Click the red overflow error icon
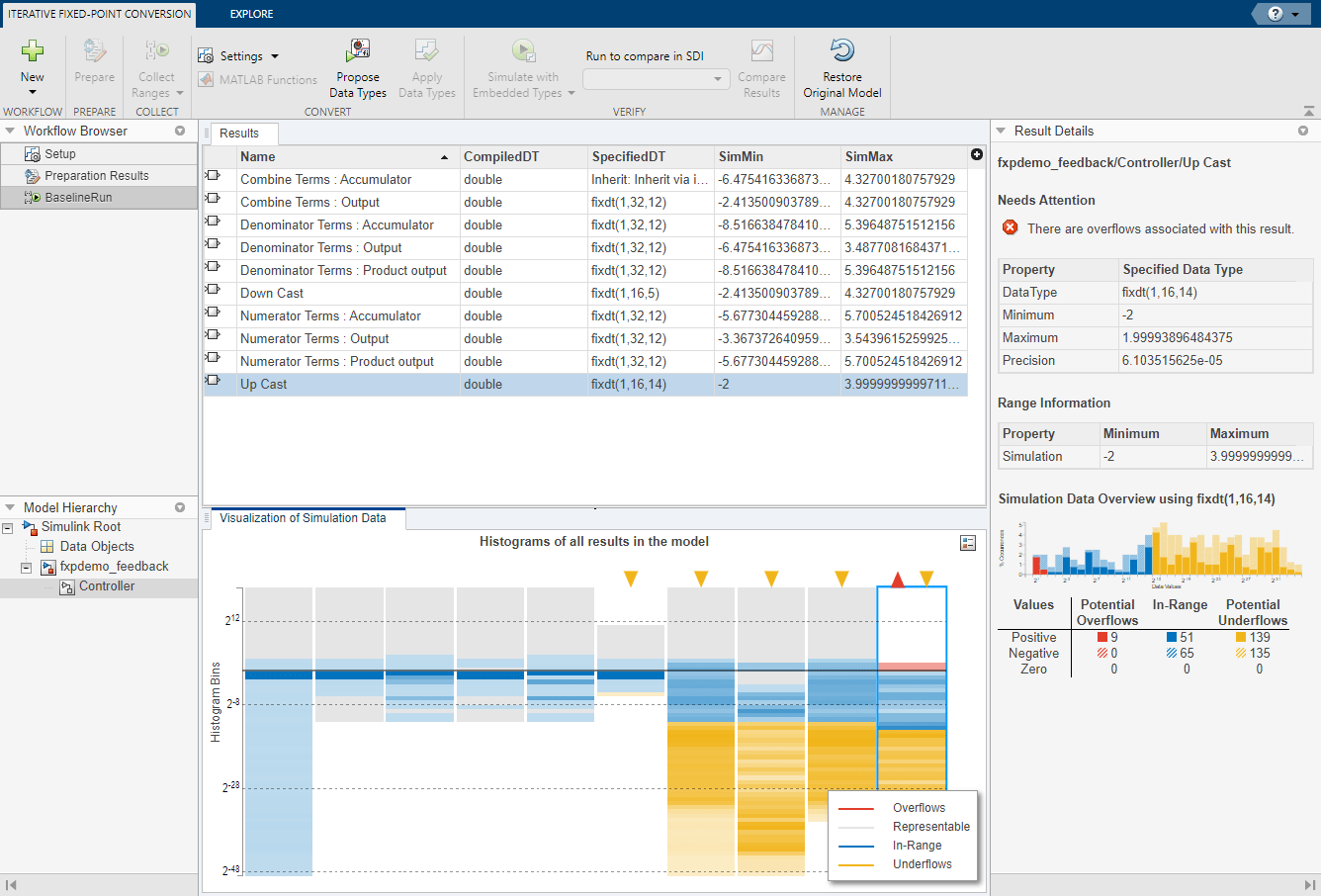 click(x=1010, y=227)
